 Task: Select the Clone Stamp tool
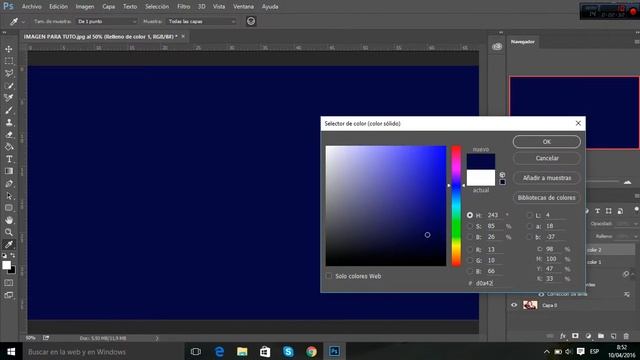click(x=9, y=122)
